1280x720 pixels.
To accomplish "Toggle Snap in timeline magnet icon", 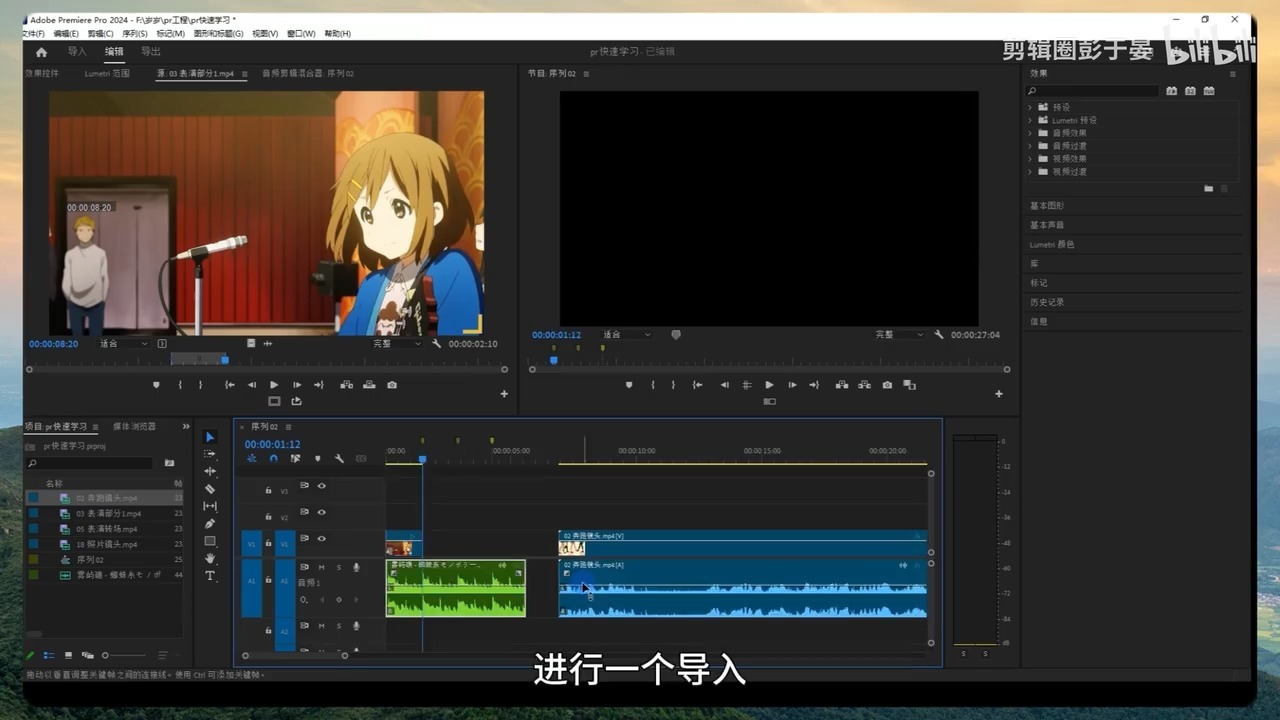I will [273, 459].
